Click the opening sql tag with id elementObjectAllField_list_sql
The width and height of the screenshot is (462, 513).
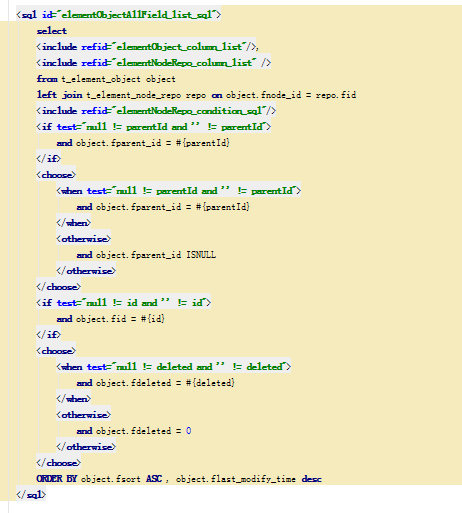(x=118, y=15)
